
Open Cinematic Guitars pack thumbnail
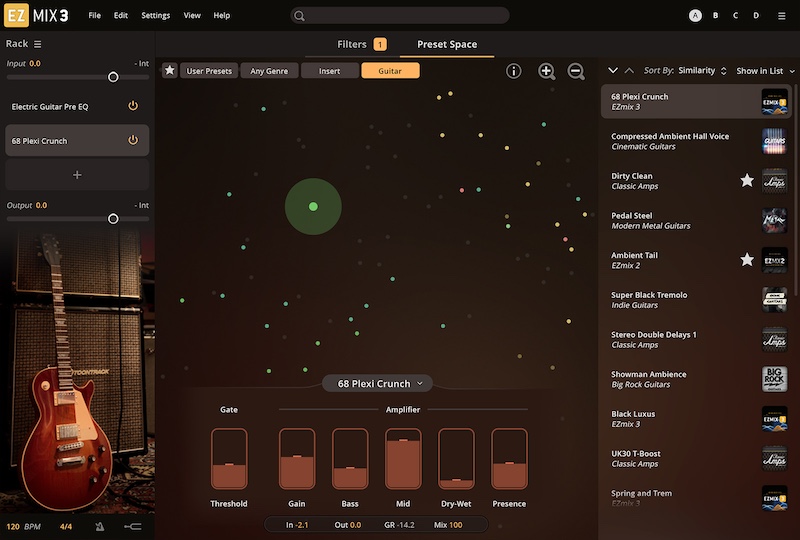[x=774, y=141]
